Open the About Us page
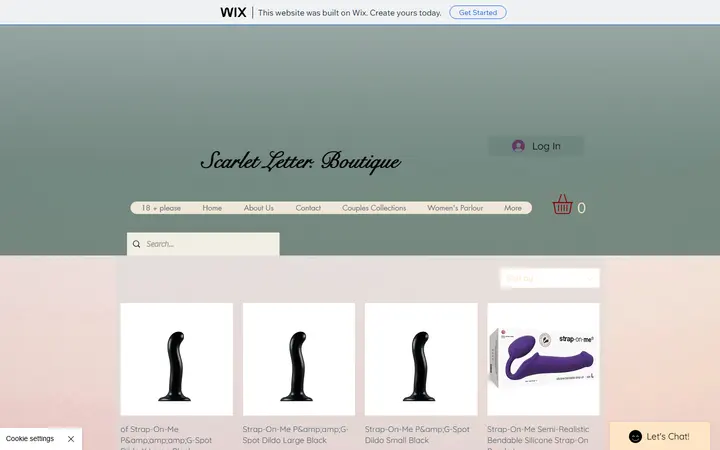 (259, 208)
